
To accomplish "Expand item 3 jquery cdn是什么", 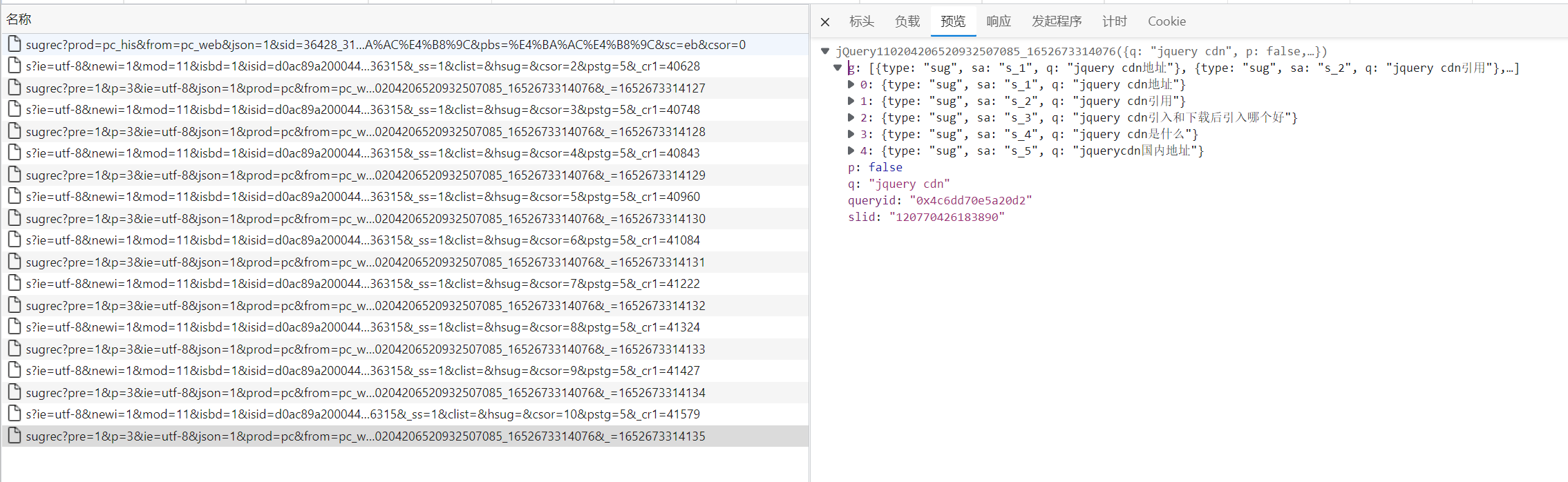I will [x=851, y=134].
